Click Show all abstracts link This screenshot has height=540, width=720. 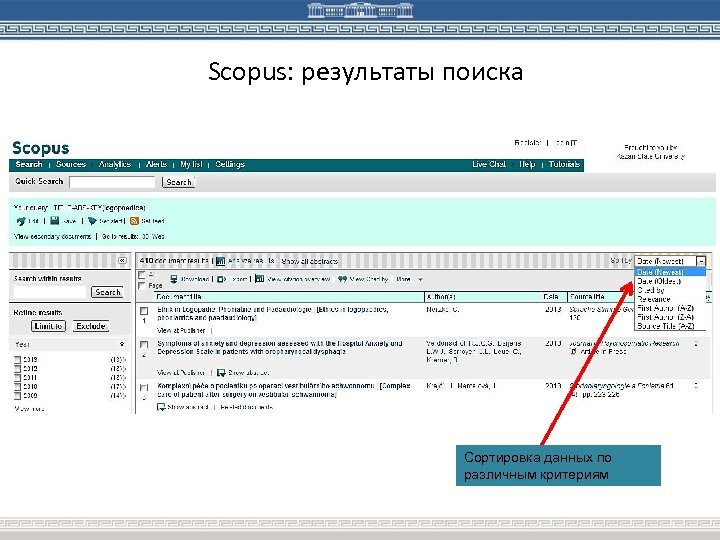(x=310, y=261)
